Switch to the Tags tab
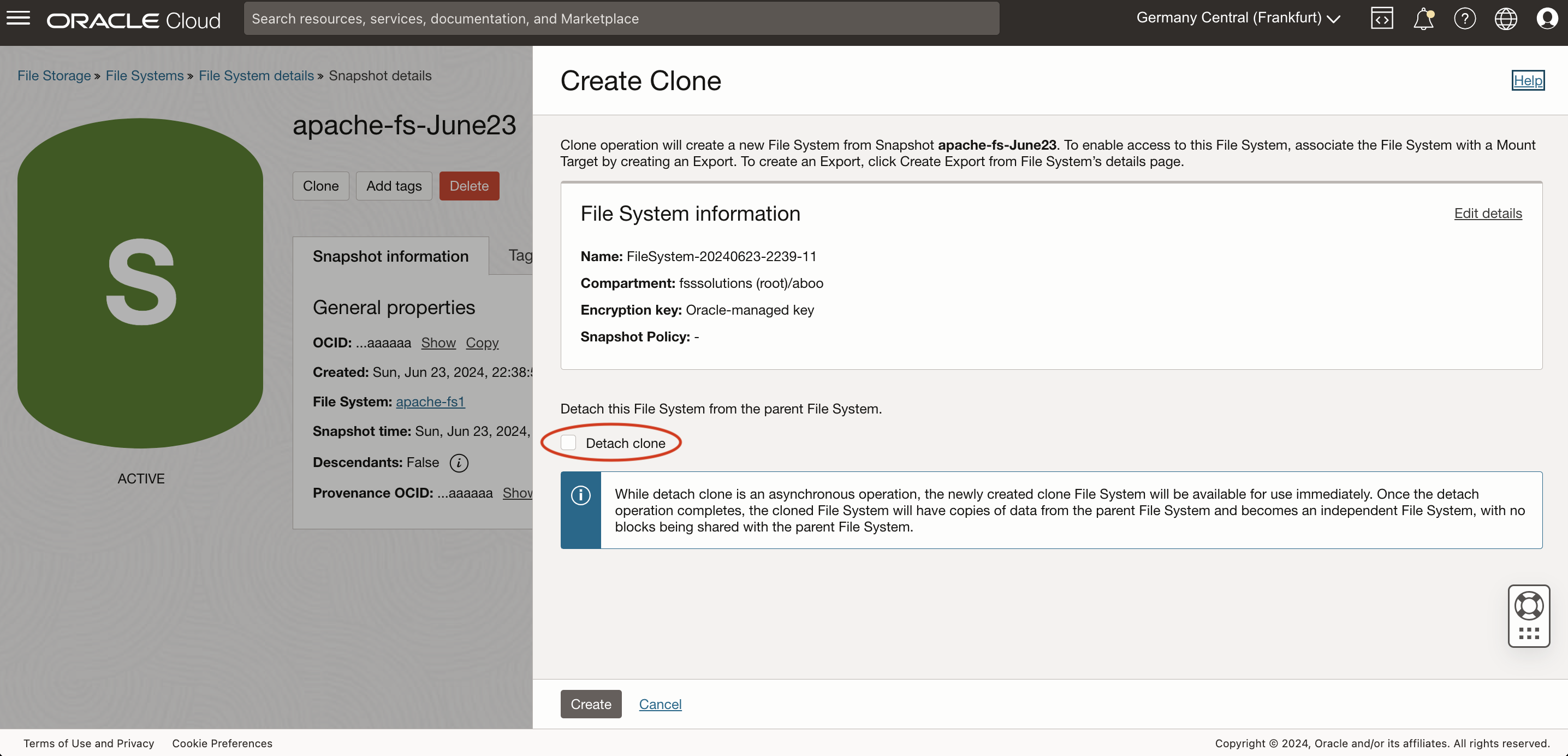Viewport: 1568px width, 756px height. pos(519,255)
